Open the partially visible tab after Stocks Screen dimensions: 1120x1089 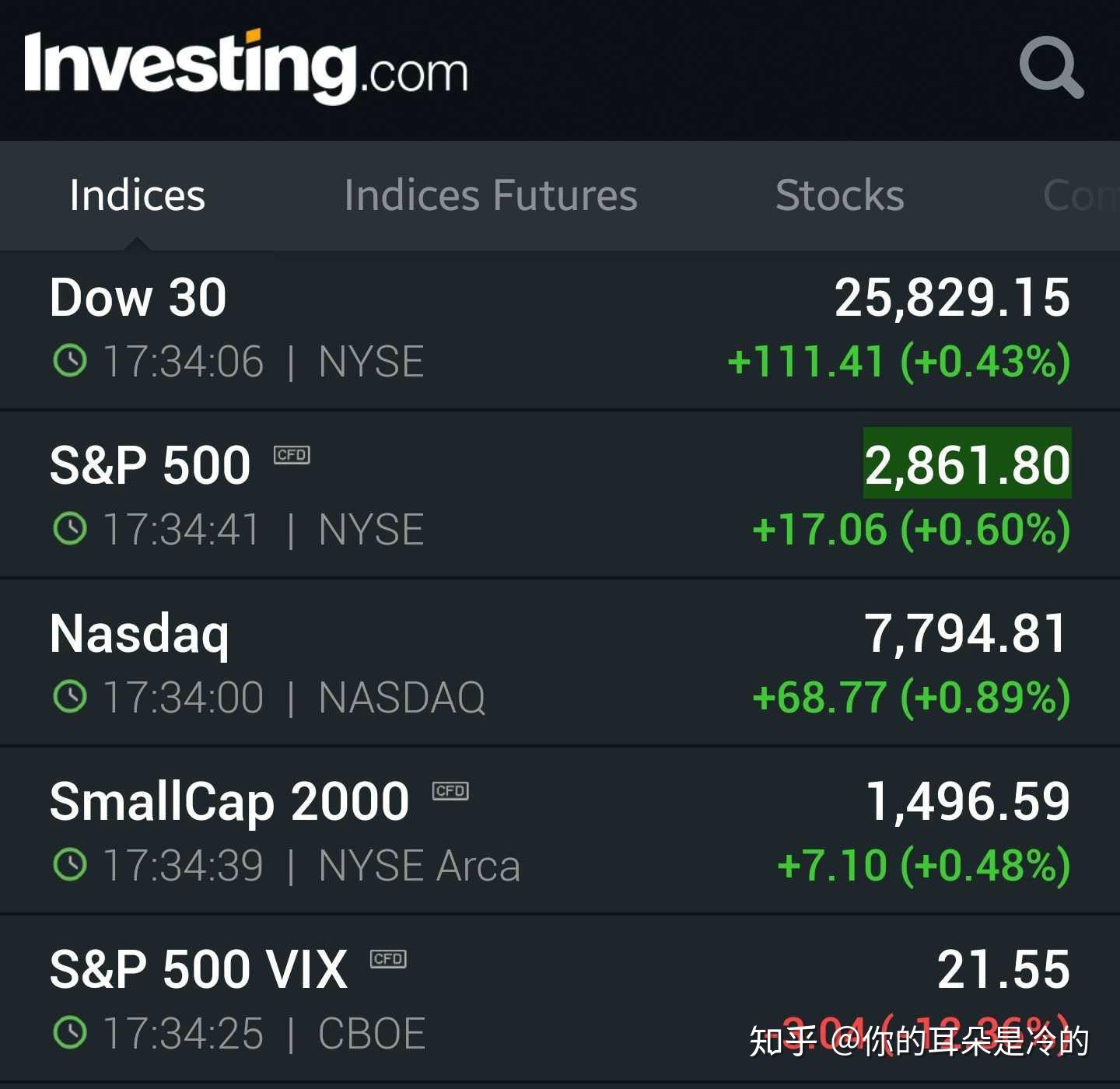[x=1081, y=195]
